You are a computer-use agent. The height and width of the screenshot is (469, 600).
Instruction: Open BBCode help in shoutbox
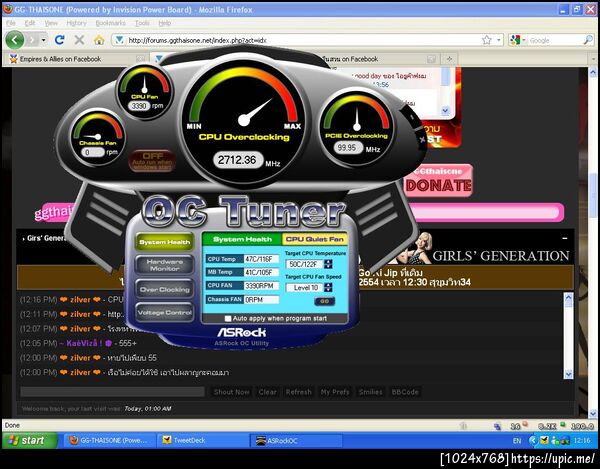point(405,392)
